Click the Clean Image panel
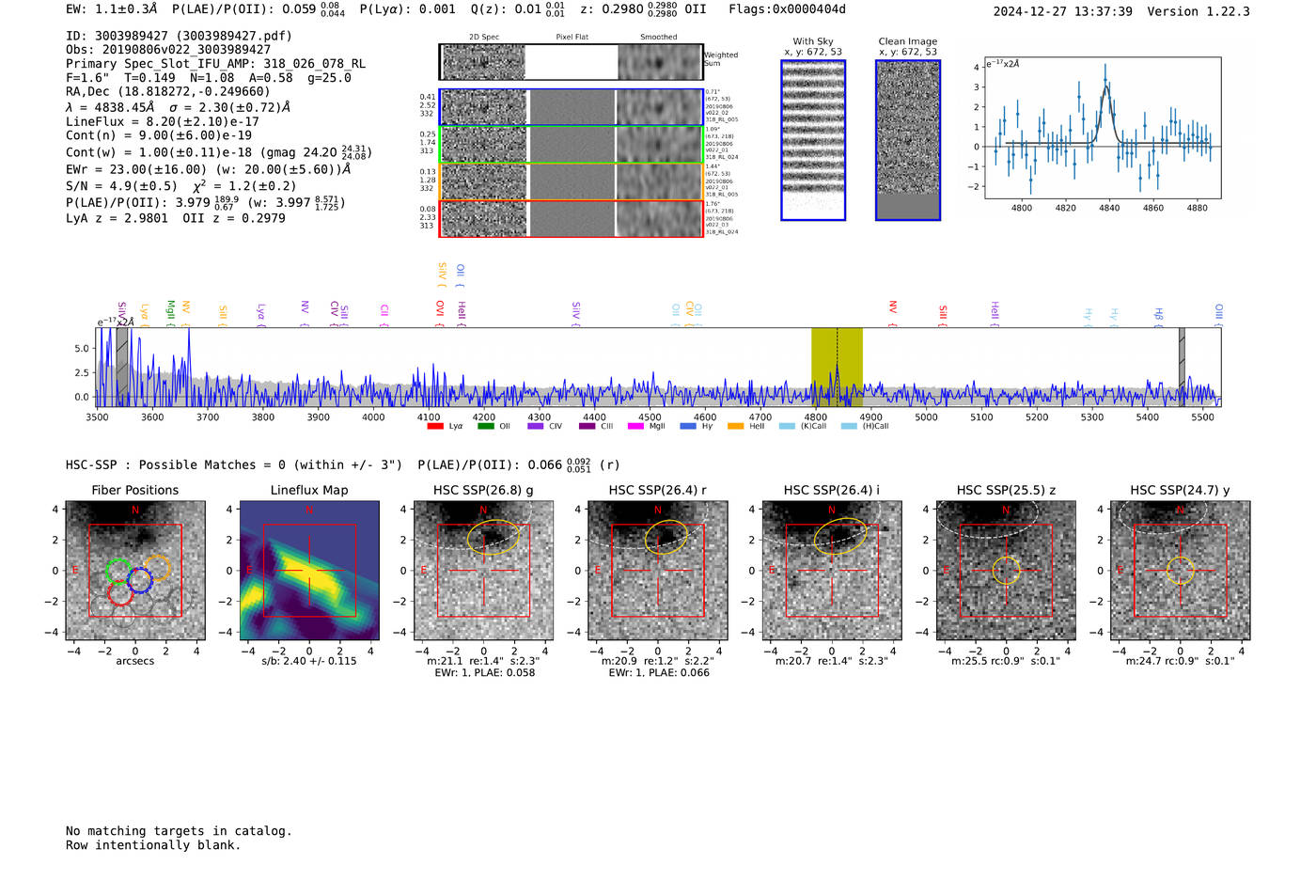The width and height of the screenshot is (1316, 896). click(908, 140)
